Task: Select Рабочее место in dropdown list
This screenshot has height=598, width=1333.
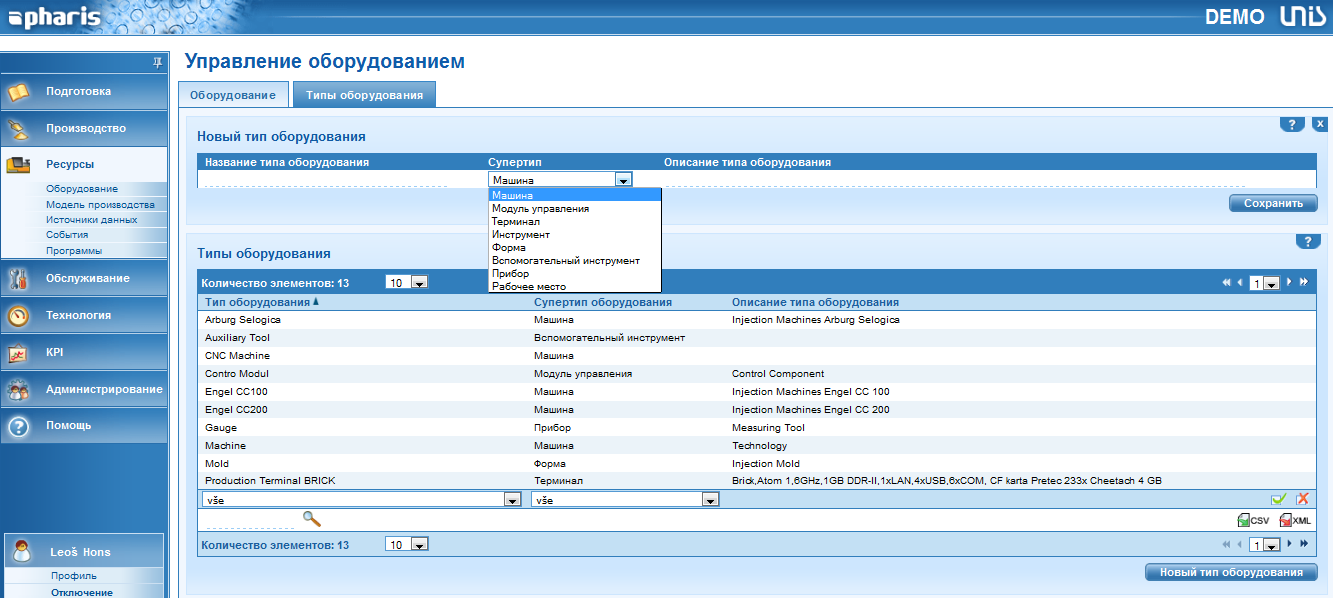Action: pyautogui.click(x=575, y=286)
